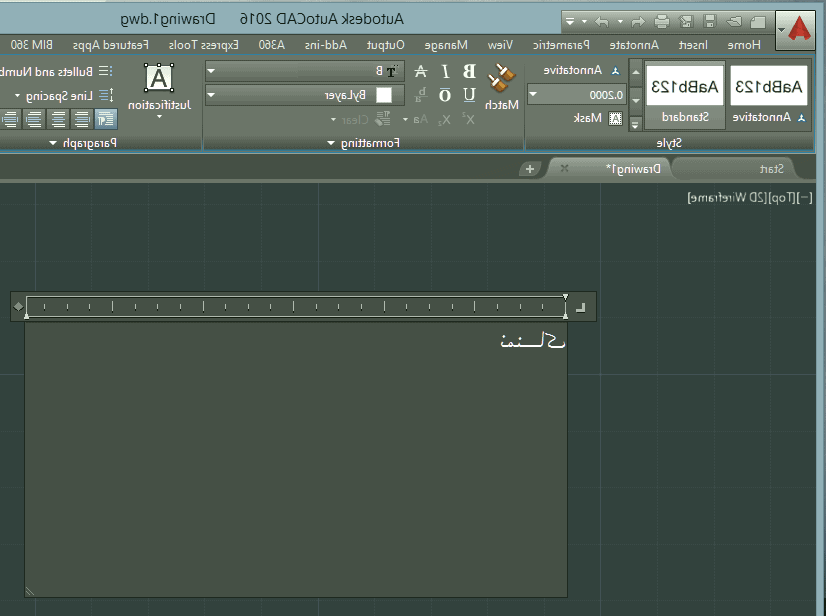The width and height of the screenshot is (826, 616).
Task: Click the diamond width handle at the ruler's end
Action: pyautogui.click(x=18, y=306)
